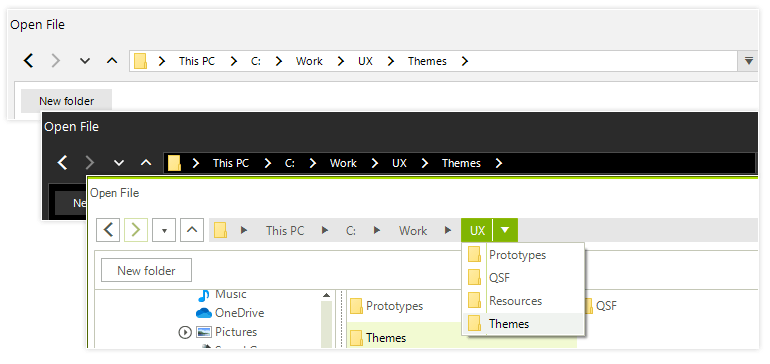Click Forward arrow in light theme window
Image resolution: width=770 pixels, height=364 pixels.
56,61
